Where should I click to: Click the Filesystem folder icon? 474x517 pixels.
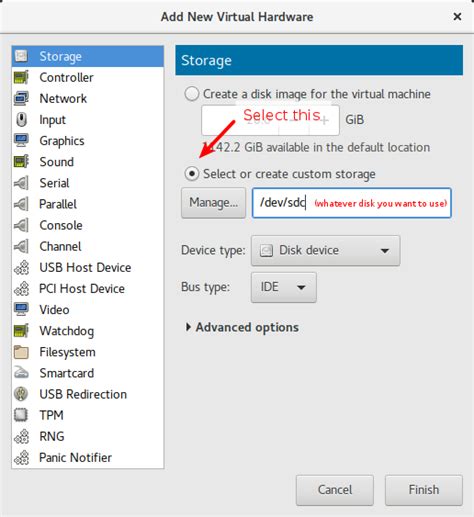point(21,352)
